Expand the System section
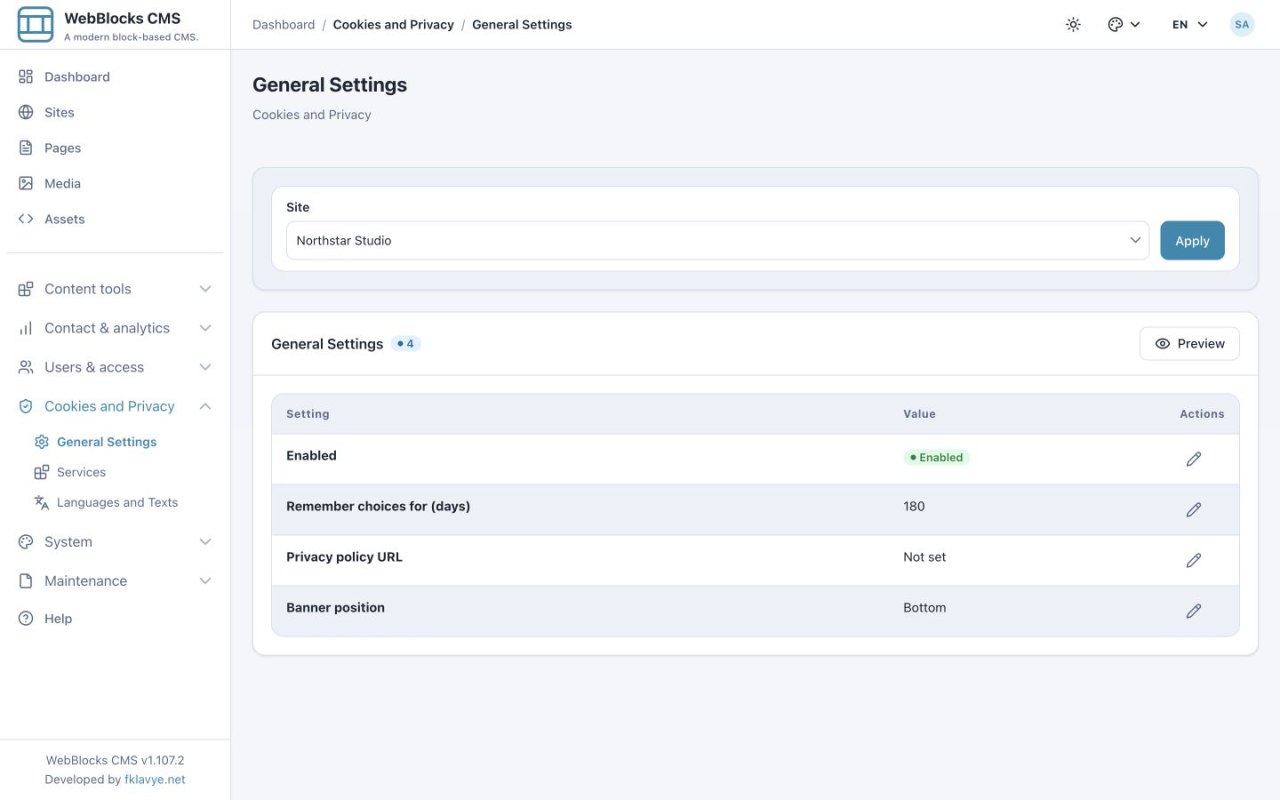1280x800 pixels. [115, 542]
